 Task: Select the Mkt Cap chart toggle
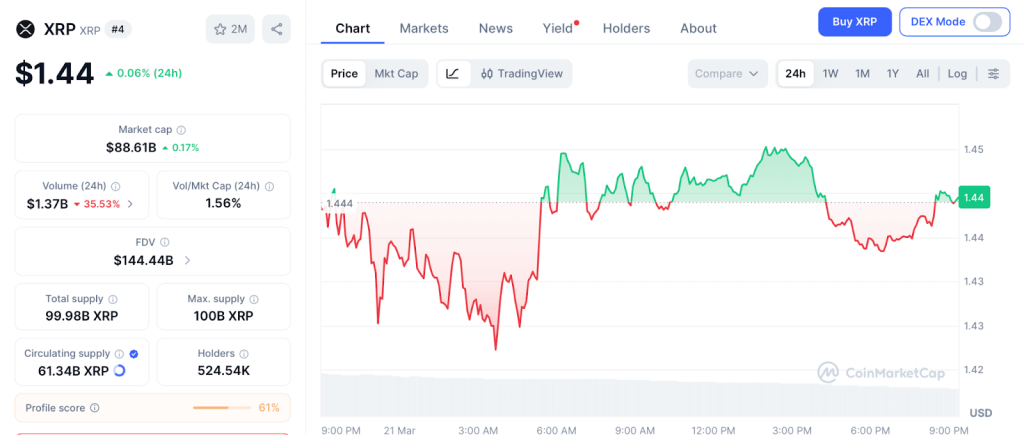coord(396,74)
